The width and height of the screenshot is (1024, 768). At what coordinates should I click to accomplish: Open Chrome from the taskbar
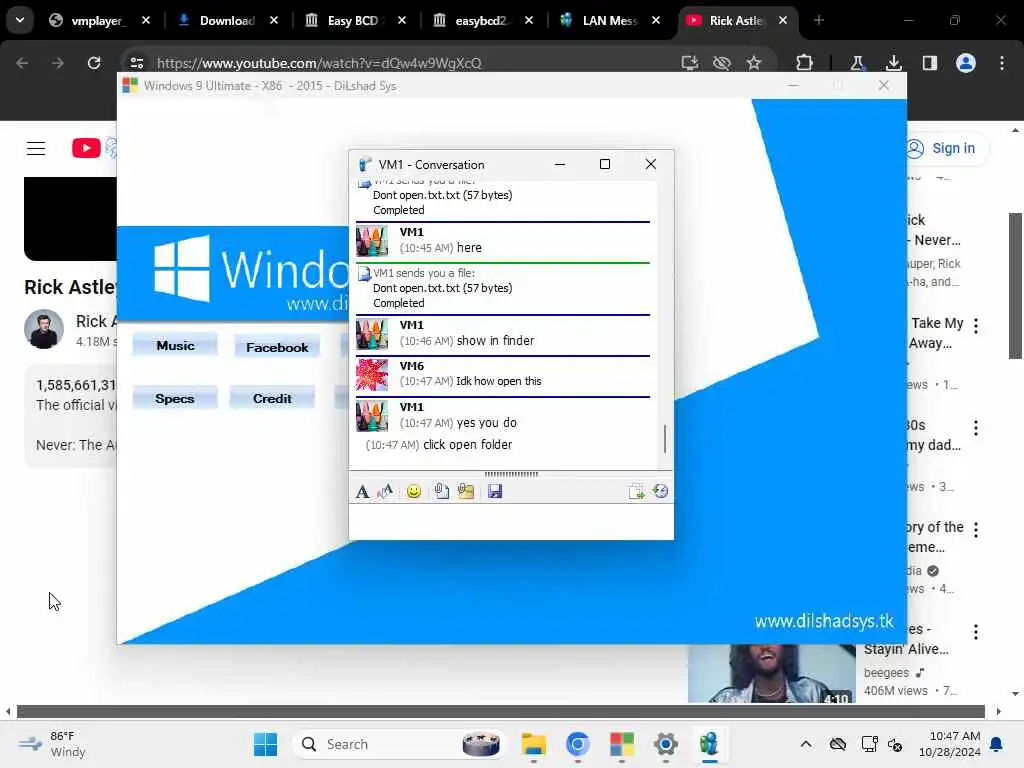click(578, 744)
